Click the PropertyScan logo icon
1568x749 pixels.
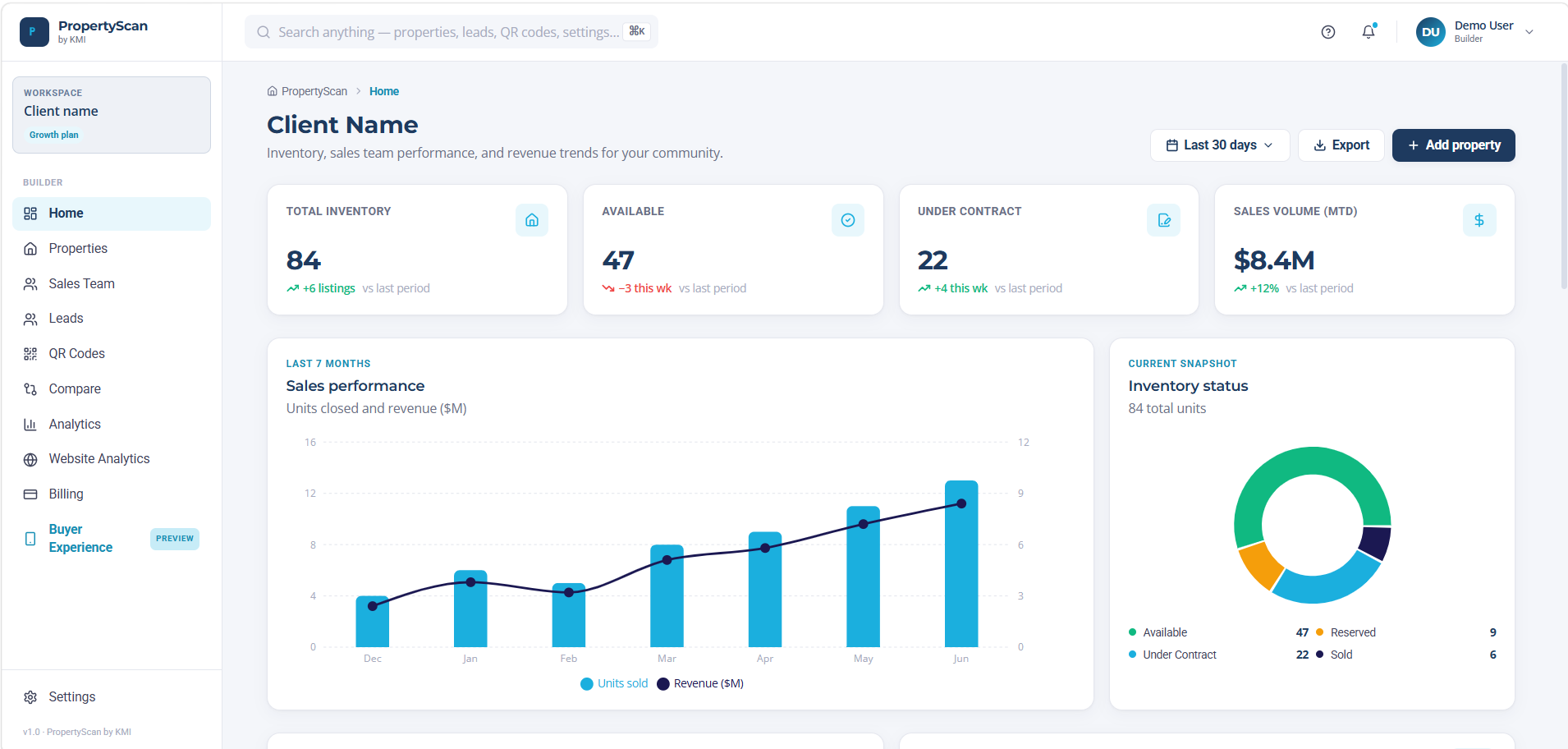34,32
